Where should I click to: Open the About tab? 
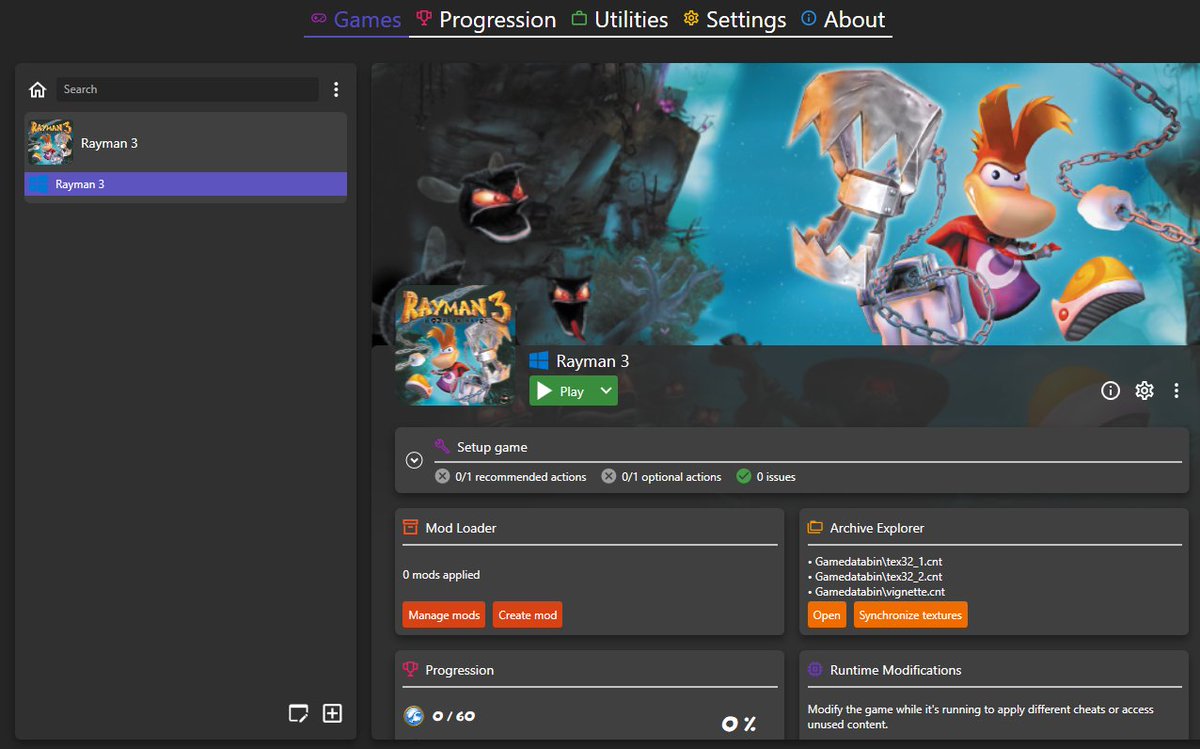(843, 19)
